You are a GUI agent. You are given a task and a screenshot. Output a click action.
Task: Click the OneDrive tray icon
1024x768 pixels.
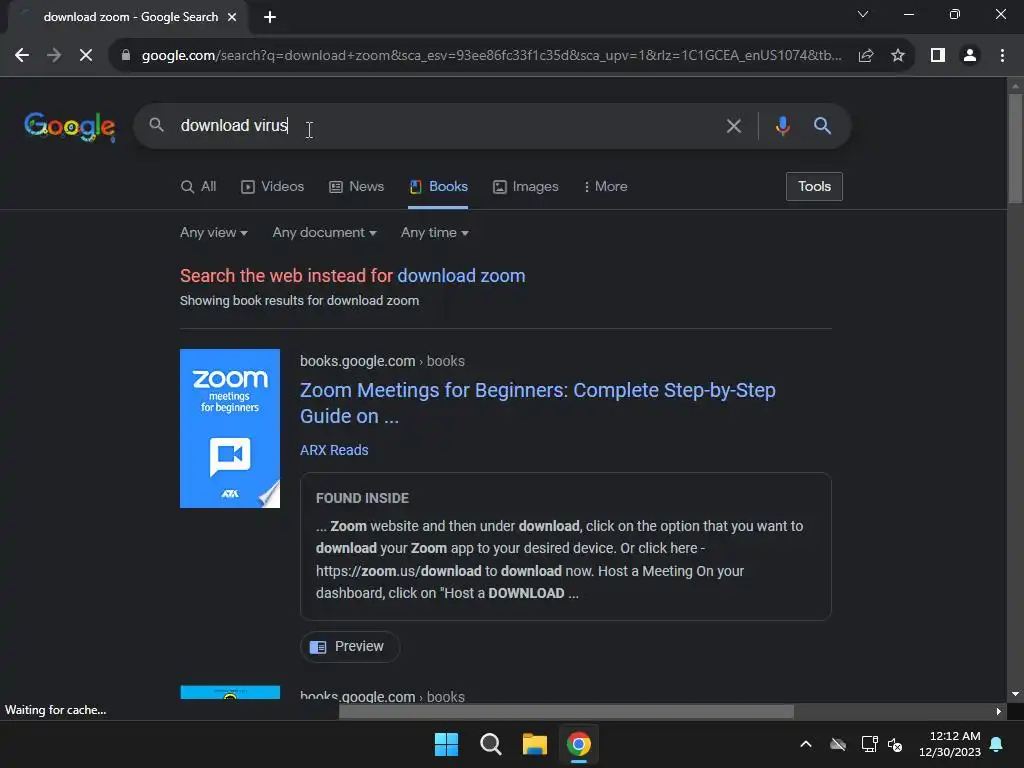pos(838,744)
